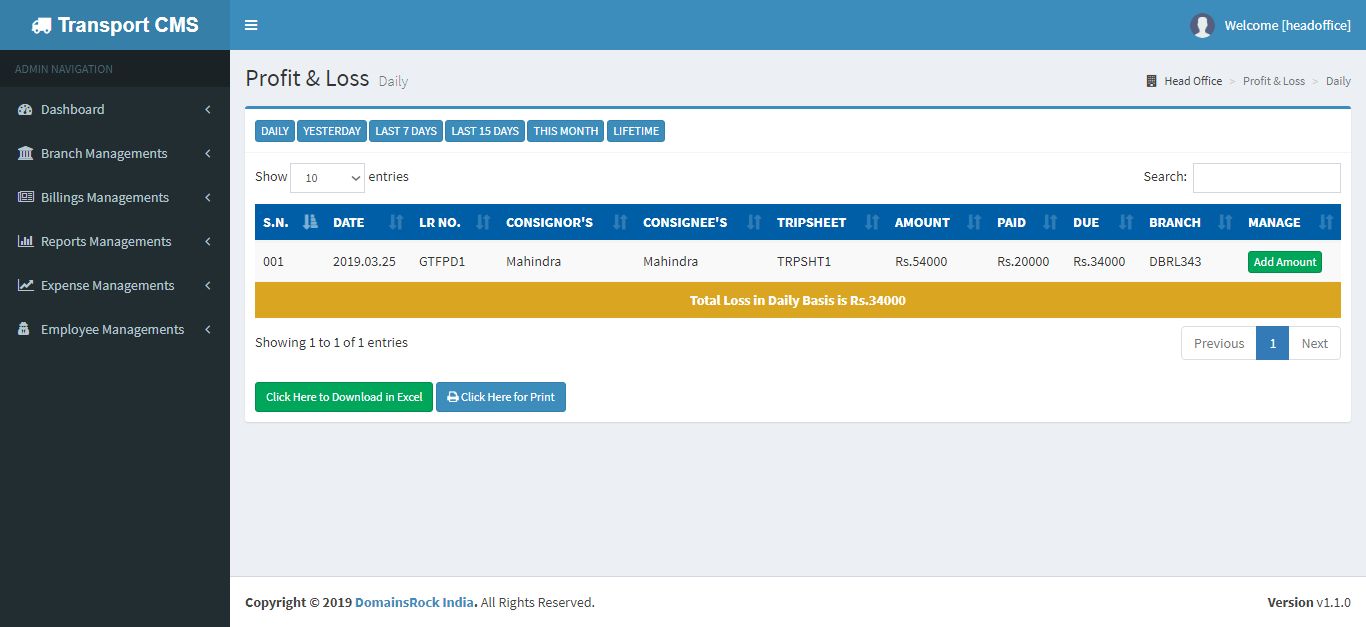Screen dimensions: 1366x627
Task: Click the Version v1.1.0 footer text
Action: [x=1309, y=602]
